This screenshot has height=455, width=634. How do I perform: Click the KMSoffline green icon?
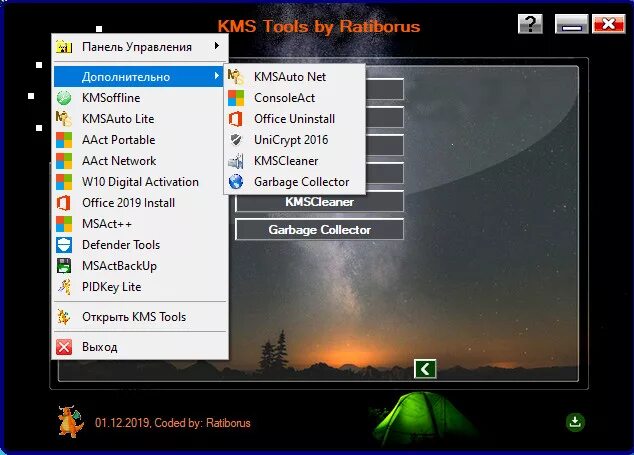64,98
